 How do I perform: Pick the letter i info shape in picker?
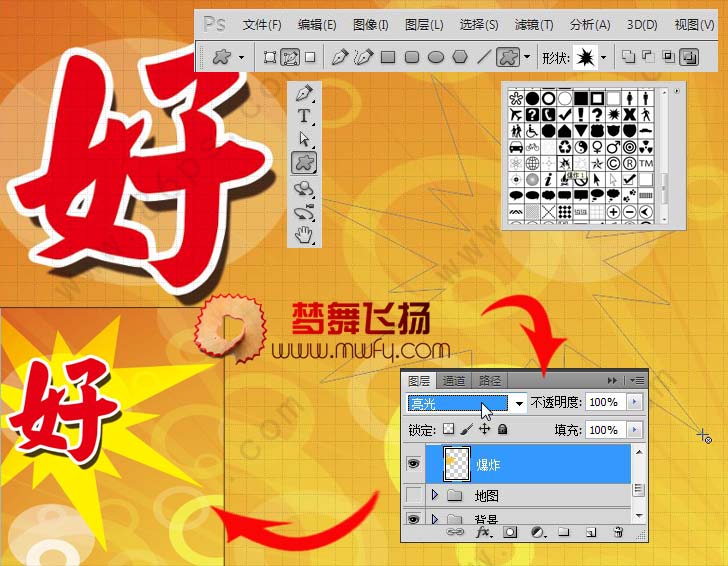548,180
